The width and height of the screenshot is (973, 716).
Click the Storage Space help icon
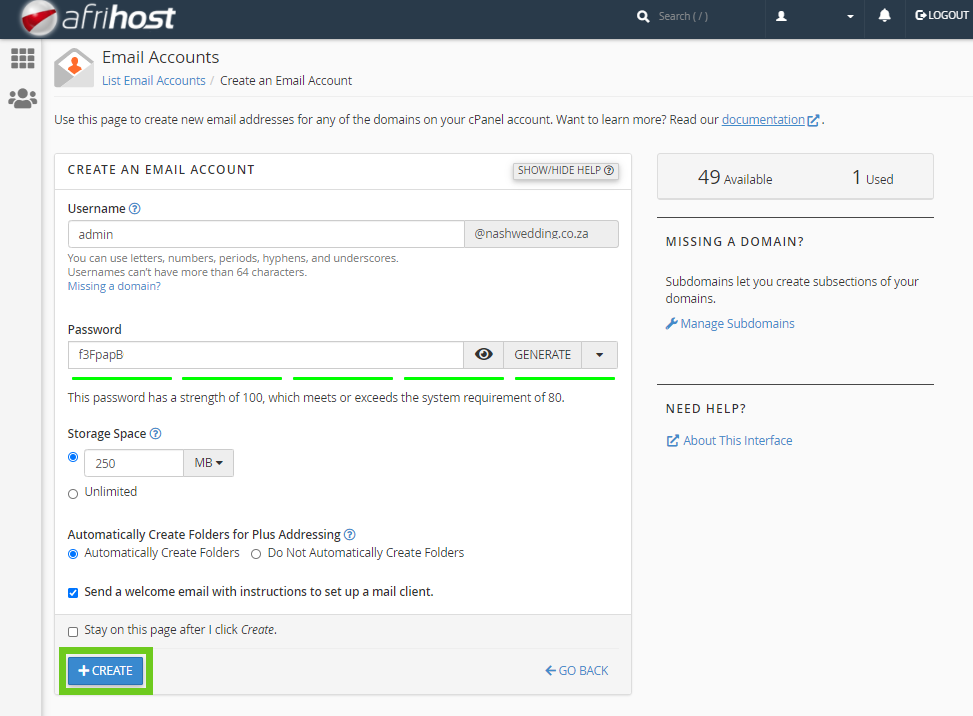point(155,434)
